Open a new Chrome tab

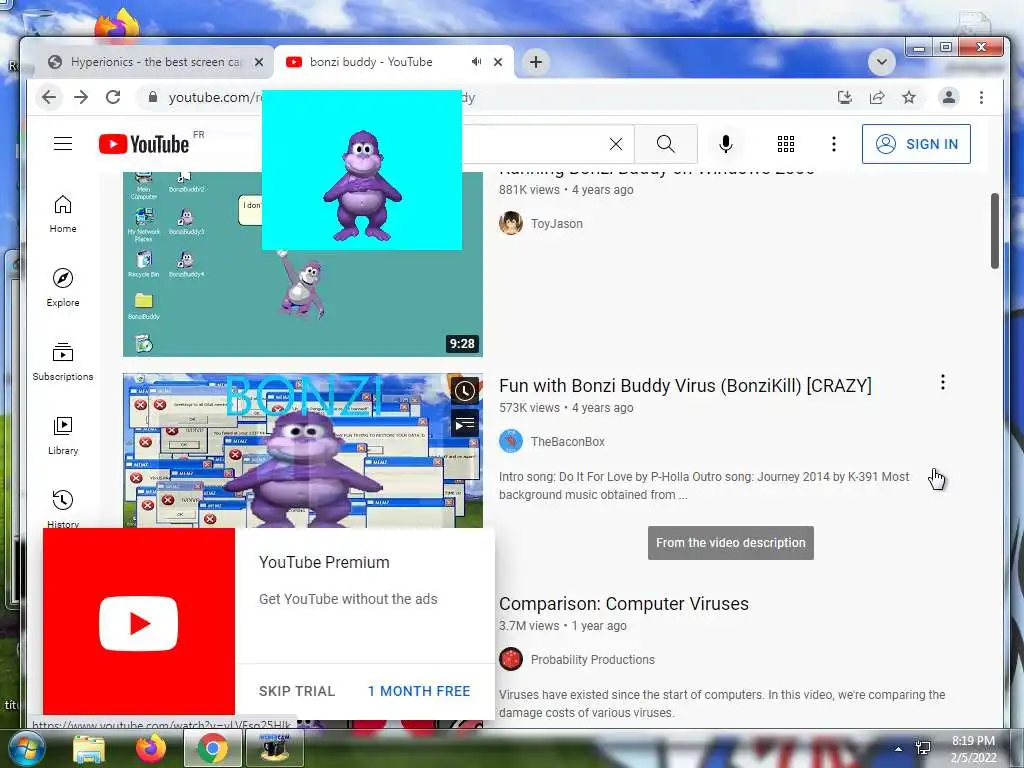(x=536, y=62)
